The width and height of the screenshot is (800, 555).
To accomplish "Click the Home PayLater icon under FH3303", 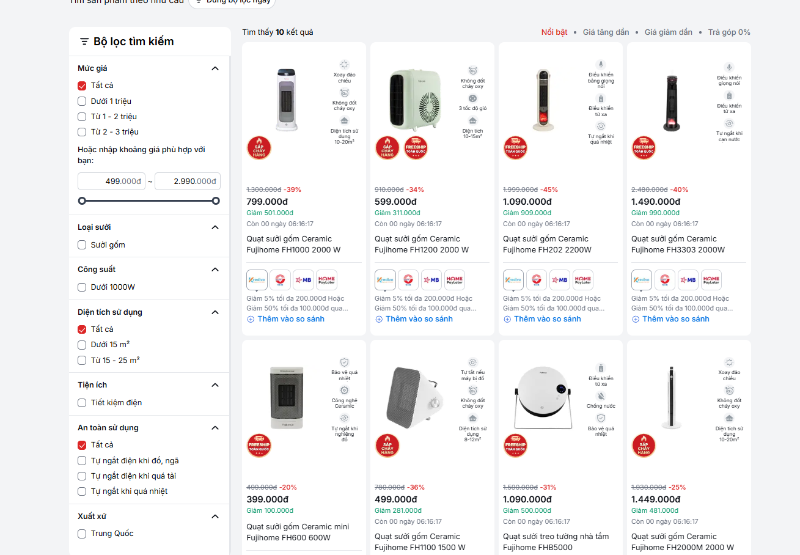I will 711,280.
